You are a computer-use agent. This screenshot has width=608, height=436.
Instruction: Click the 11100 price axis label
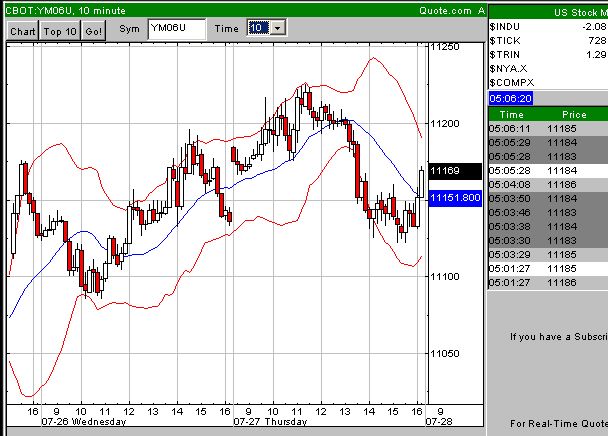[445, 276]
